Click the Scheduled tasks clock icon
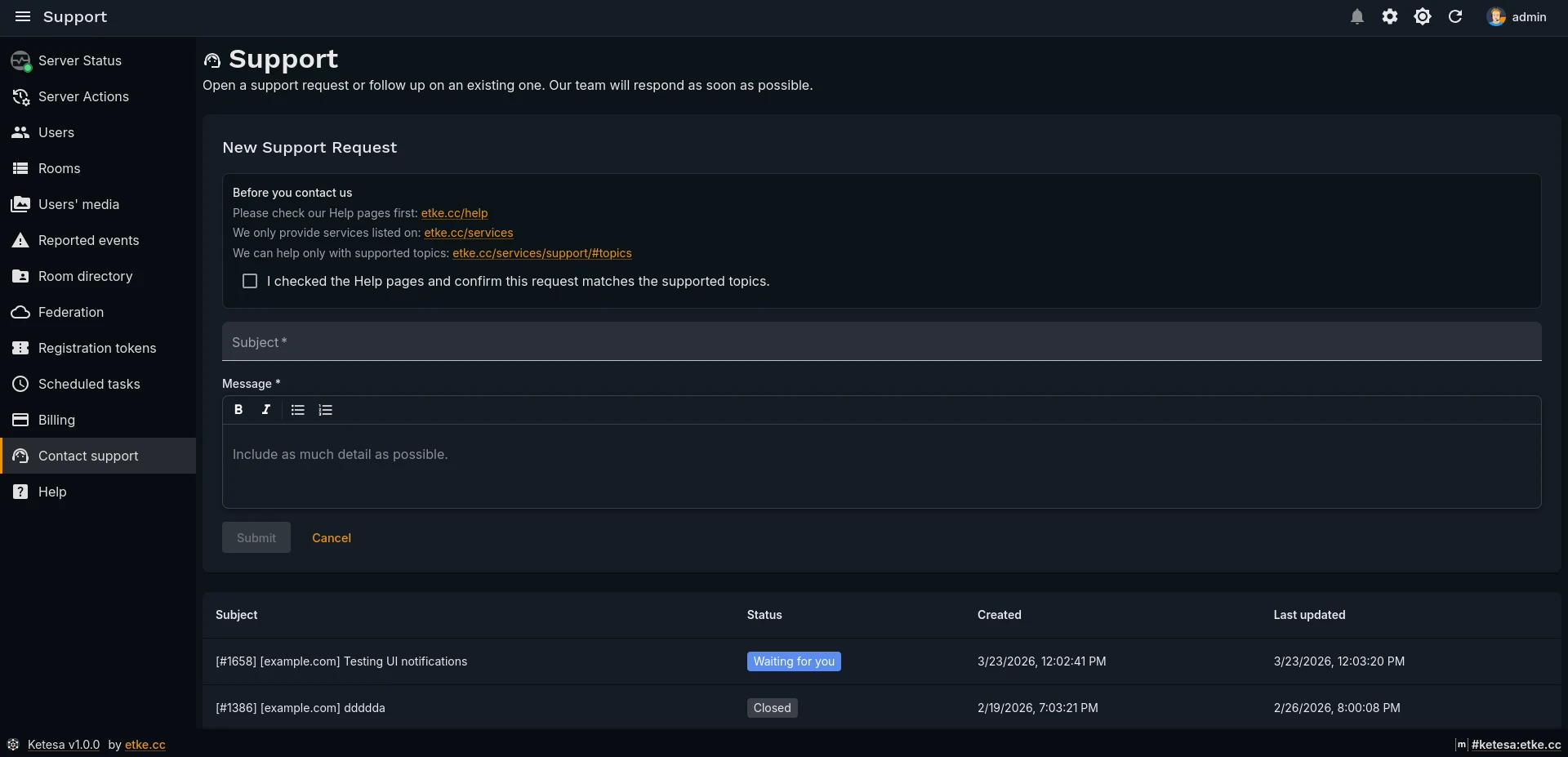Image resolution: width=1568 pixels, height=757 pixels. coord(20,384)
